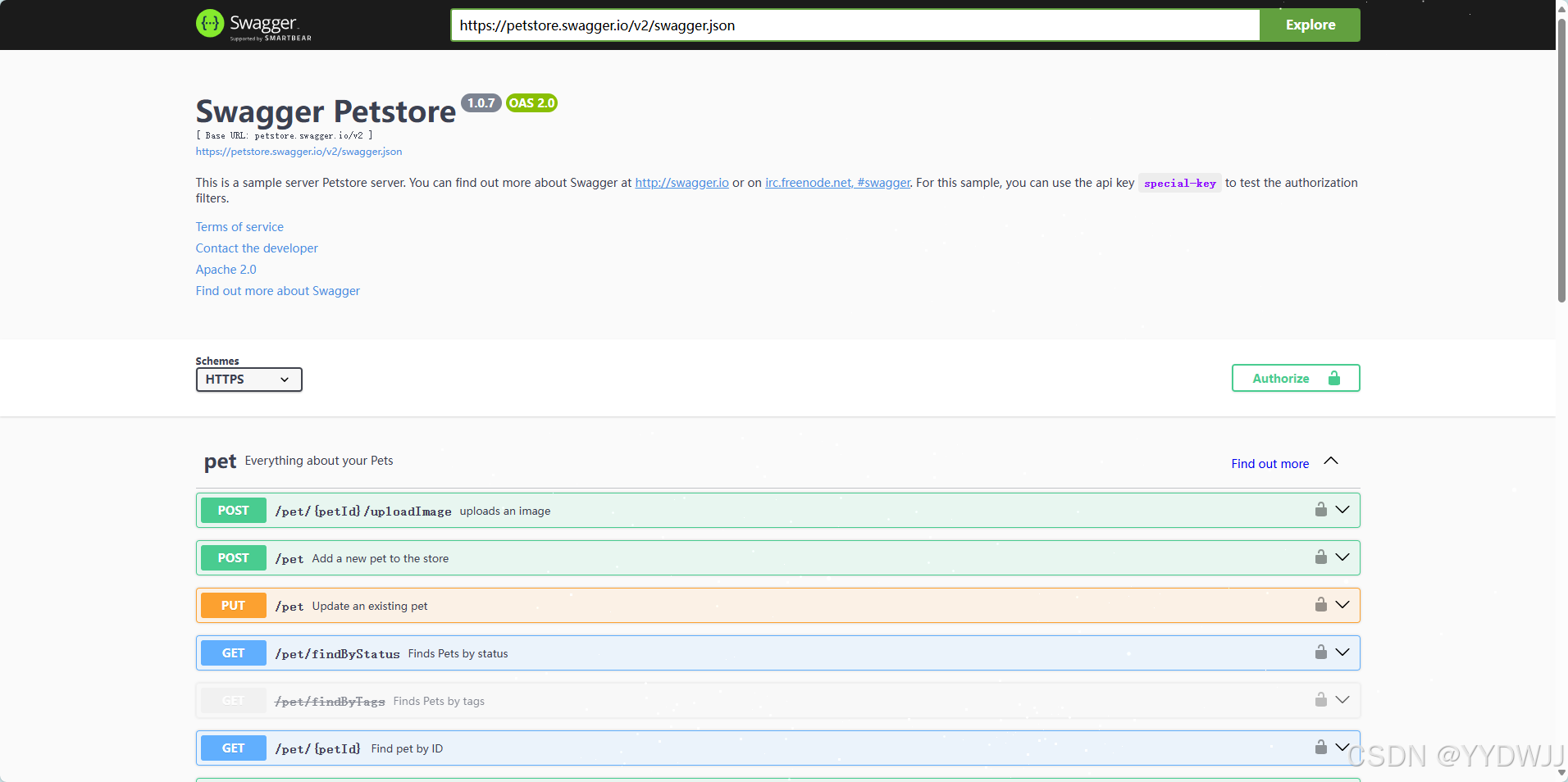Click the vertical page scrollbar thumb

[1561, 160]
